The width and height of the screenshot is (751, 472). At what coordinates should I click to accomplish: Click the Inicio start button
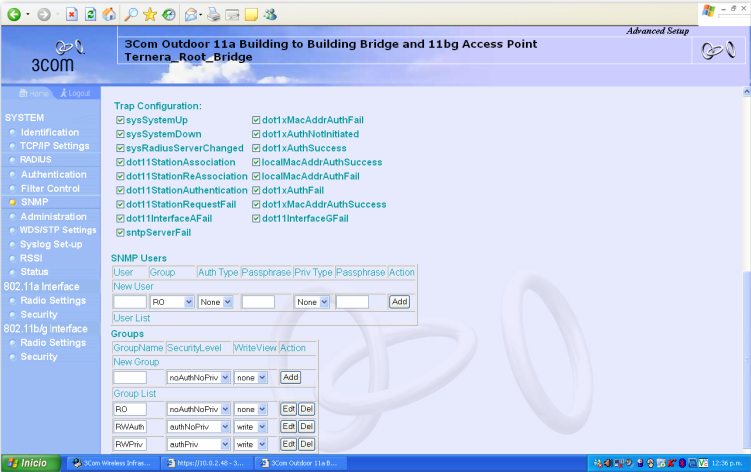(28, 463)
